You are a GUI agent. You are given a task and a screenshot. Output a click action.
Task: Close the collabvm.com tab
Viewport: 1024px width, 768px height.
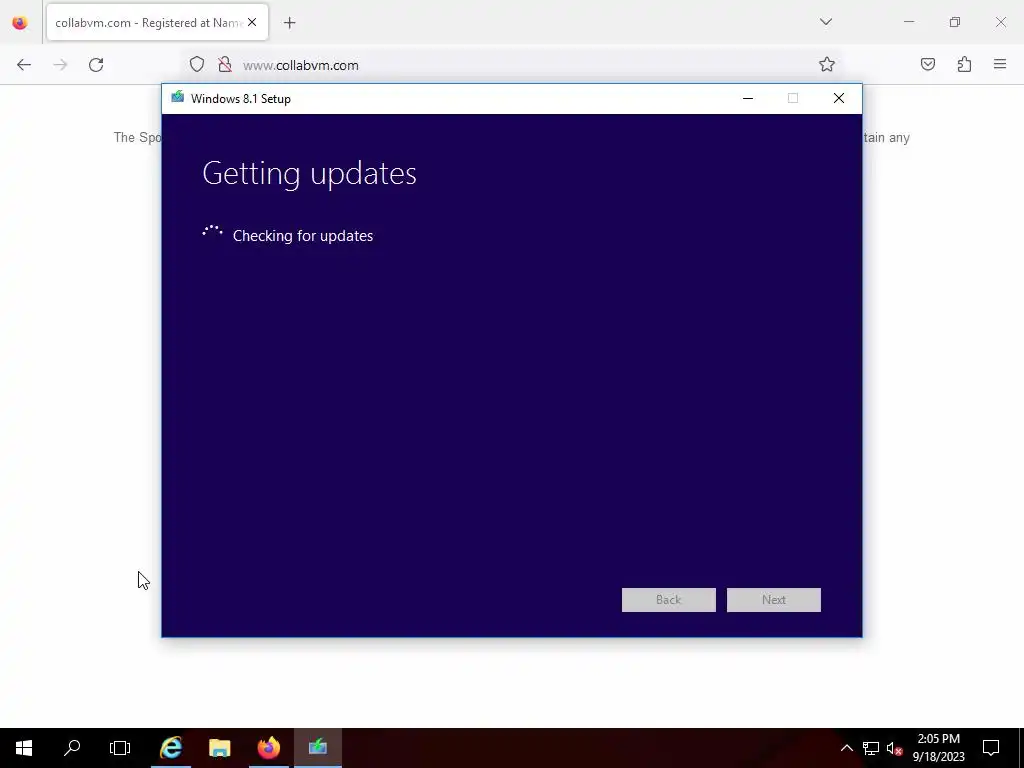[x=252, y=22]
